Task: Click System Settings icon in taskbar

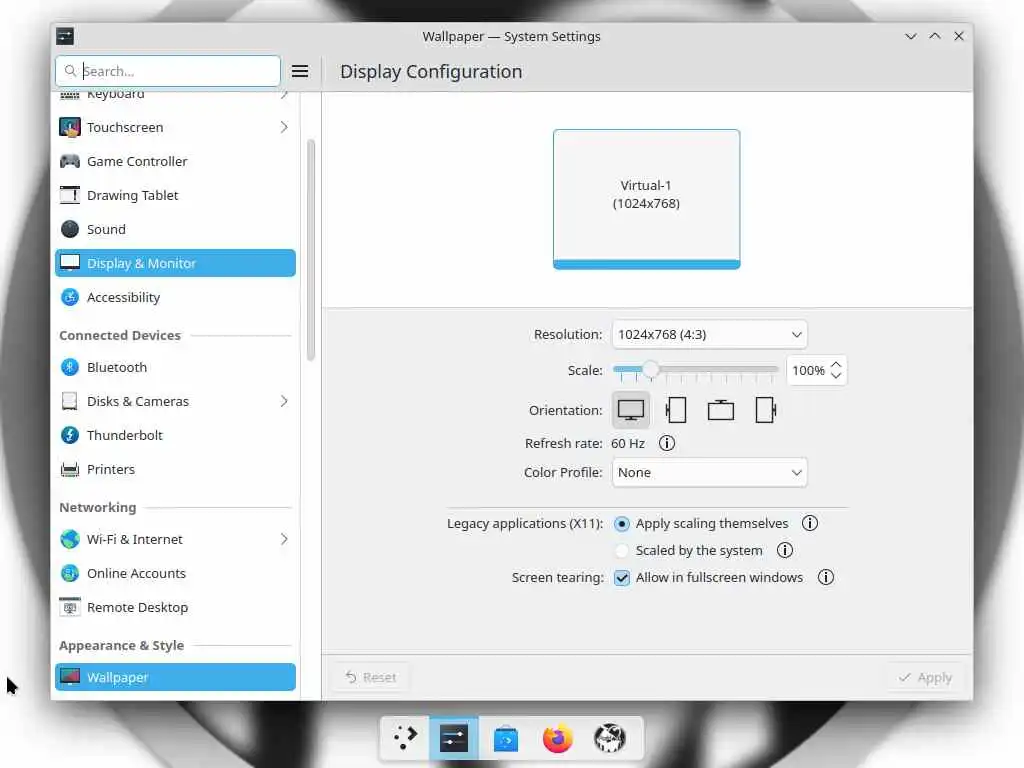Action: point(454,739)
